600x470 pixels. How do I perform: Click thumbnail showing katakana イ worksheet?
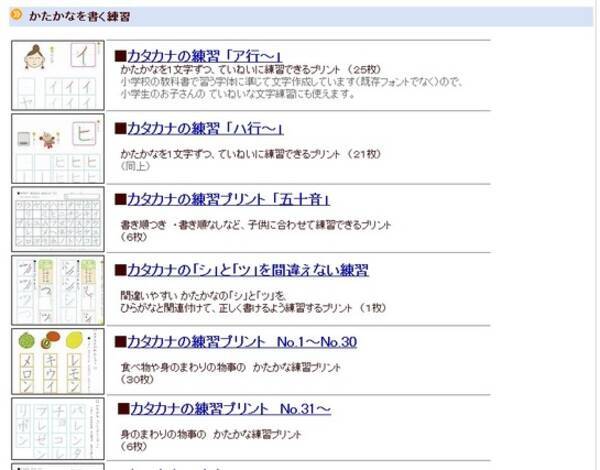(58, 75)
